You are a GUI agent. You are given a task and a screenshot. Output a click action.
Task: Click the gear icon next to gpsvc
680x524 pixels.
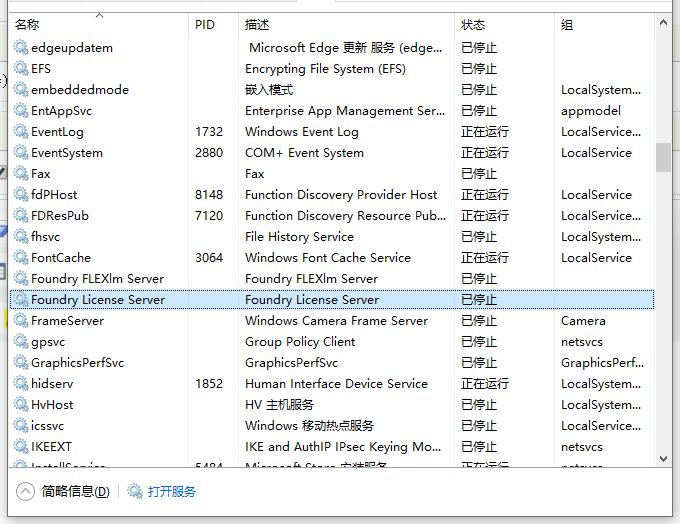21,342
